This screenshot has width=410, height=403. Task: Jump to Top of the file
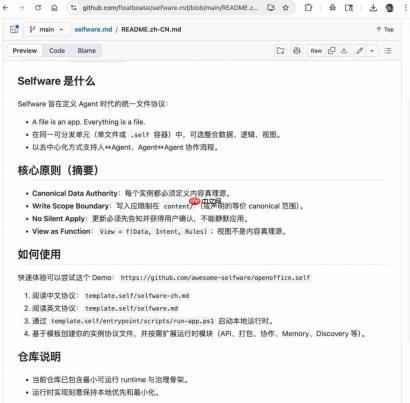(385, 29)
